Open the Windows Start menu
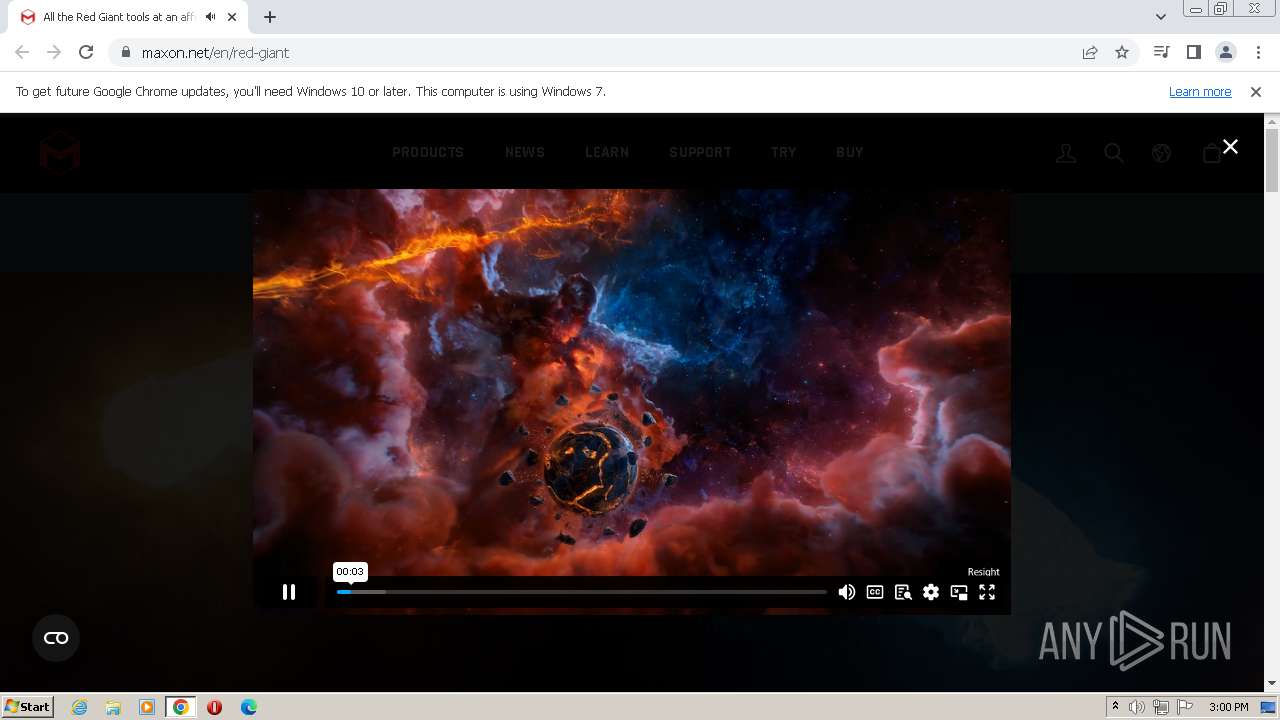1280x720 pixels. [28, 706]
